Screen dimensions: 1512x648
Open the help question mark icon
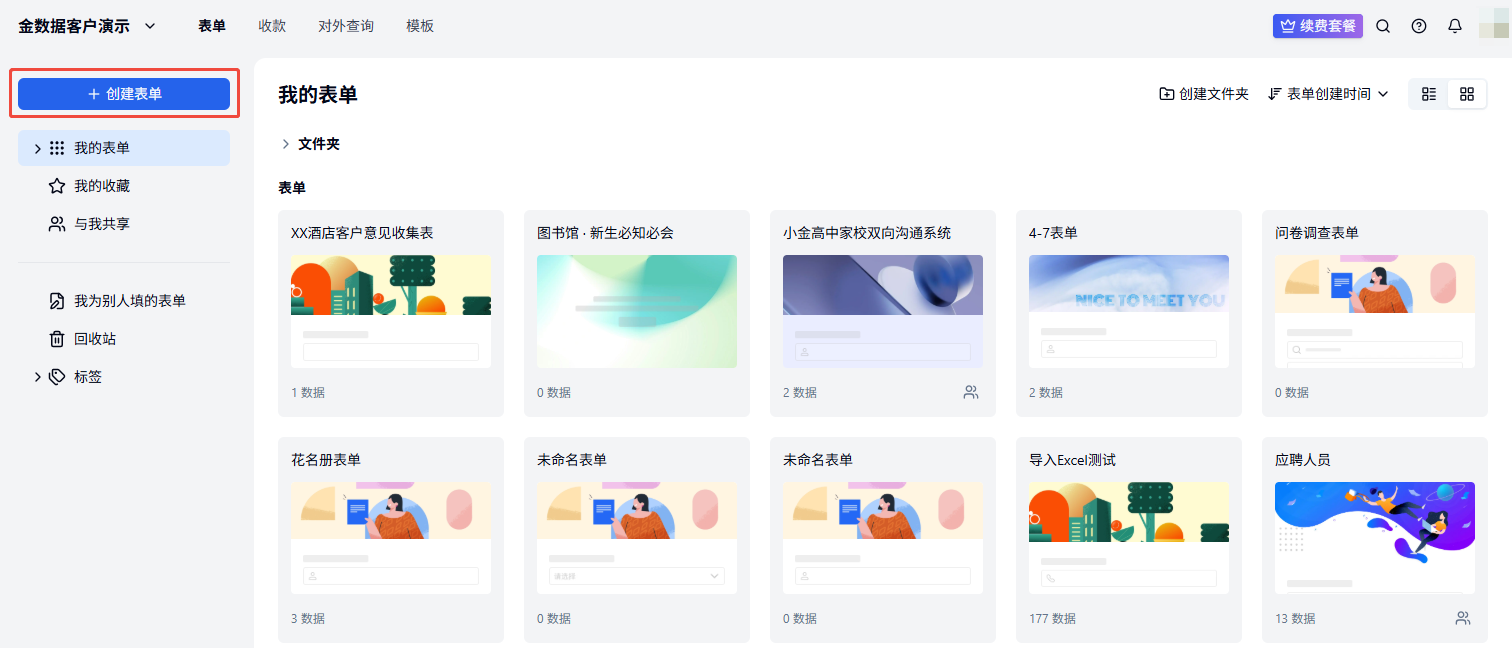point(1419,26)
